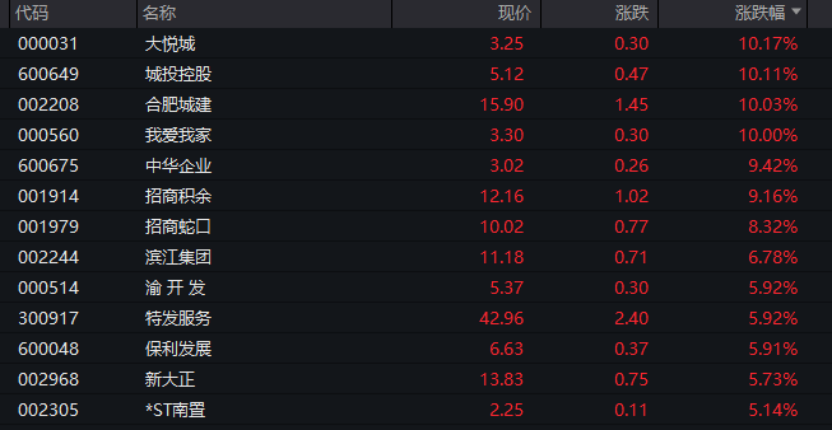Click the *ST南置 stock name

tap(176, 410)
